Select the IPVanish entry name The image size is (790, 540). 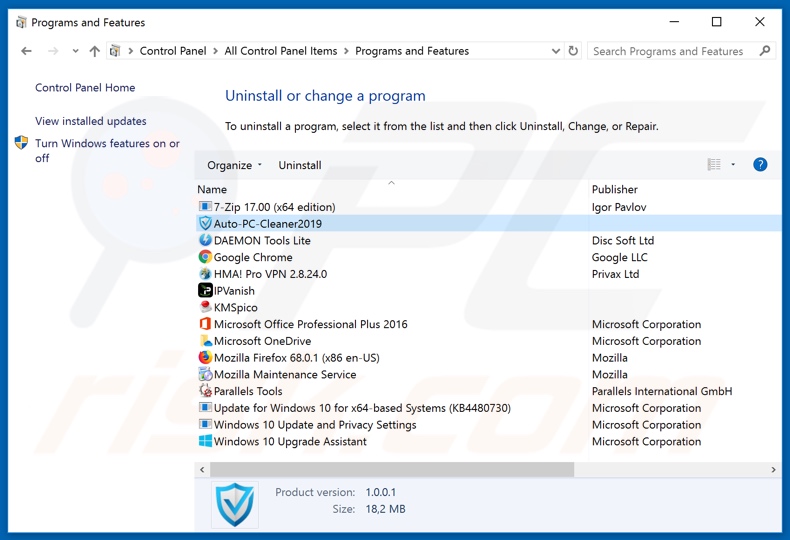point(234,291)
